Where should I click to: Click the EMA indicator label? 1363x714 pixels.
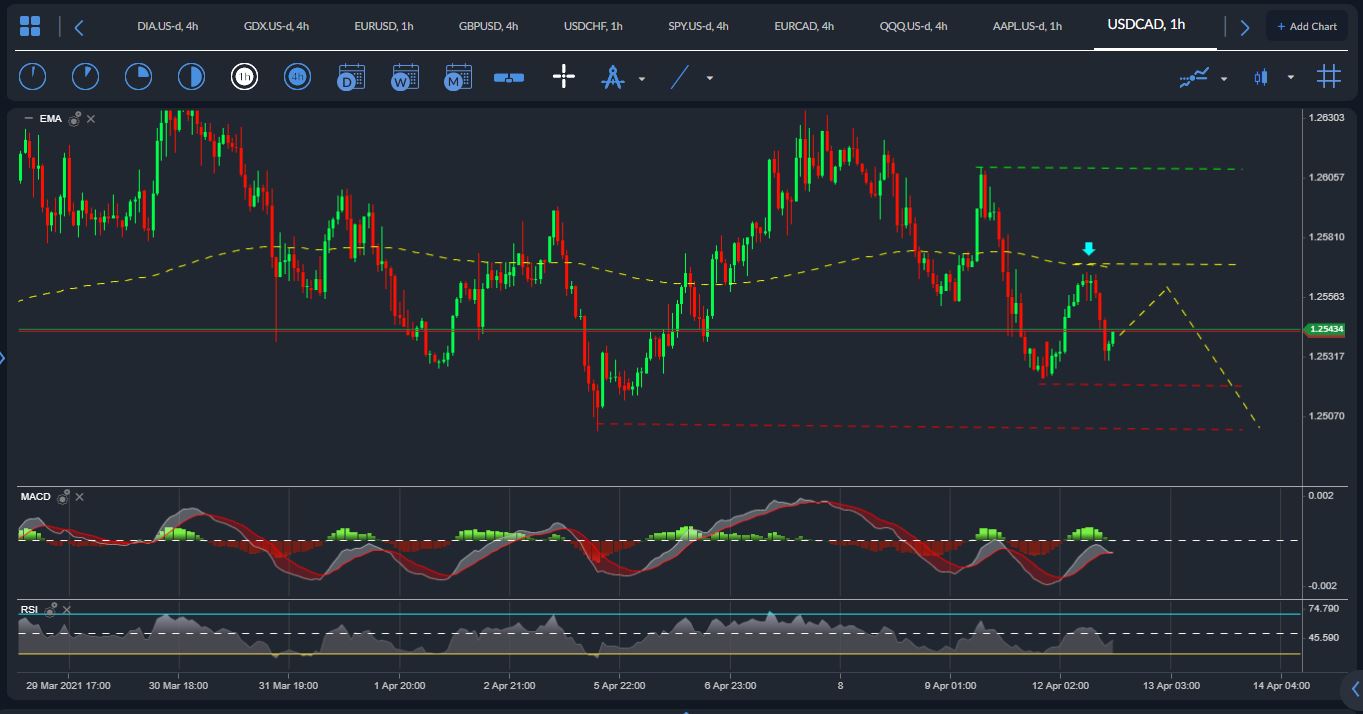(51, 119)
